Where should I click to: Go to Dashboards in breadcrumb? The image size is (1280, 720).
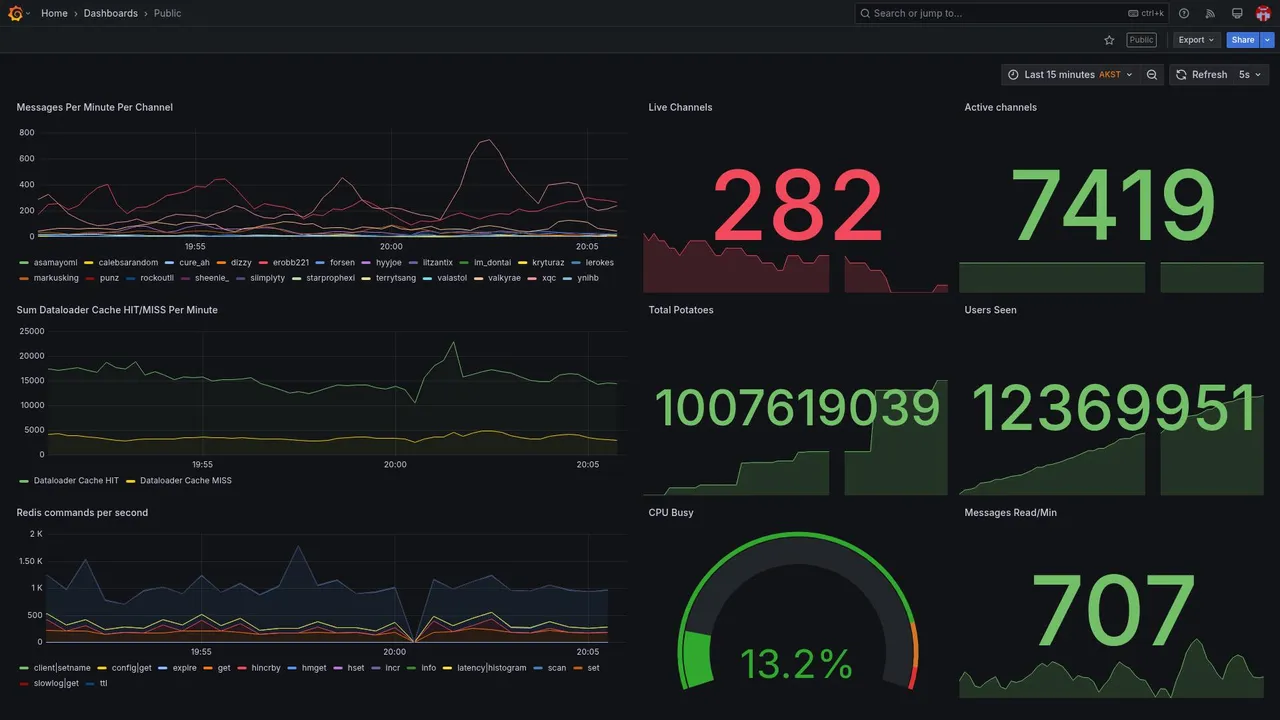point(111,13)
